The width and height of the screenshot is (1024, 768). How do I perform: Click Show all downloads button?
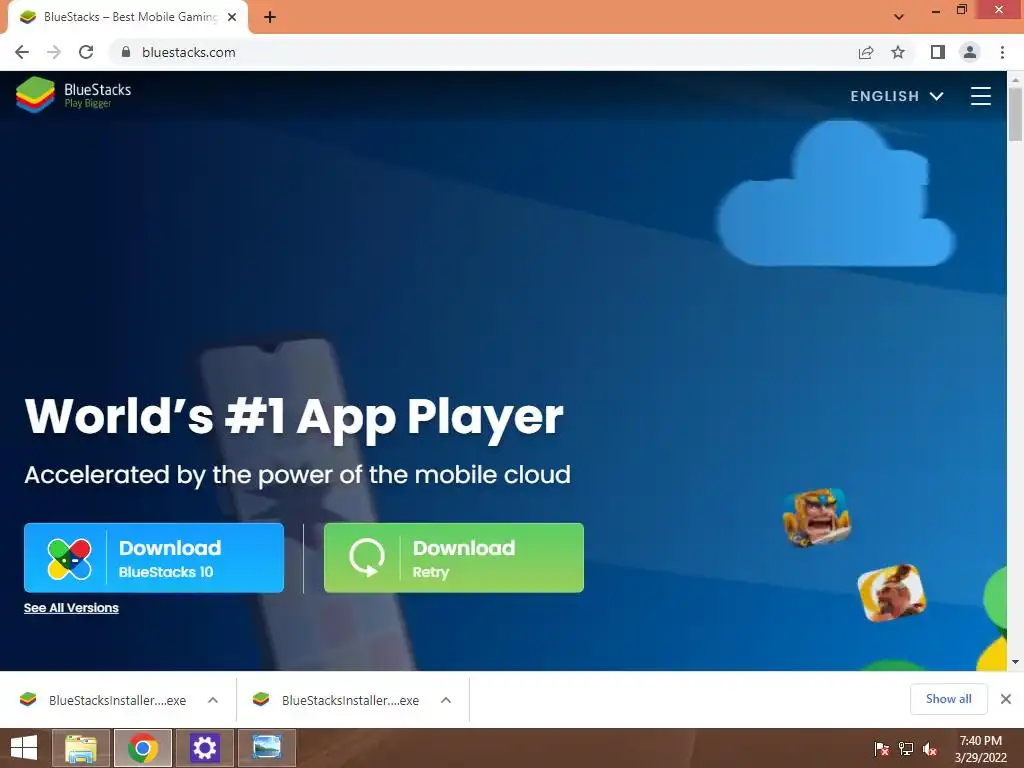tap(949, 699)
